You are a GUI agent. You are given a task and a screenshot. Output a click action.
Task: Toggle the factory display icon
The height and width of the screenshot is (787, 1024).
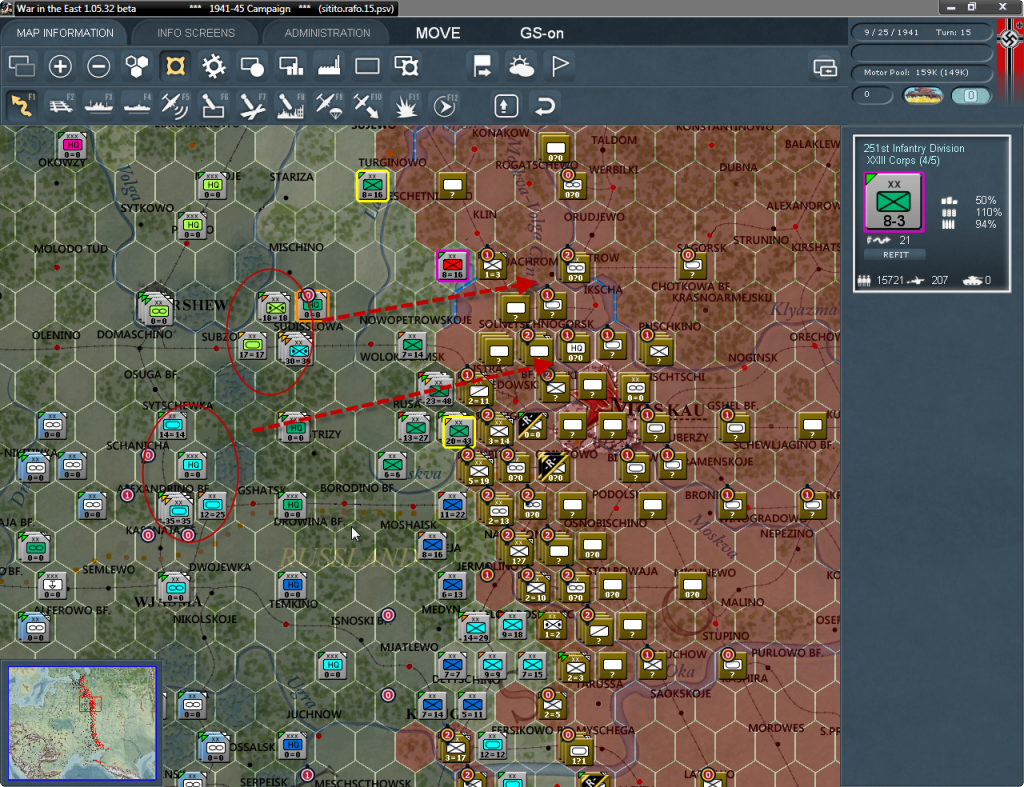pyautogui.click(x=328, y=66)
